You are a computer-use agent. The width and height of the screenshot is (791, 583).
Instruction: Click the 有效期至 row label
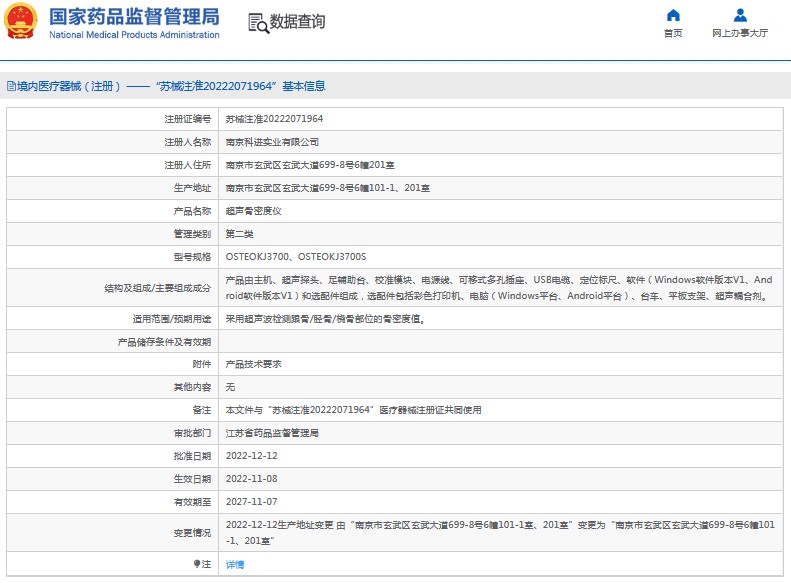192,502
